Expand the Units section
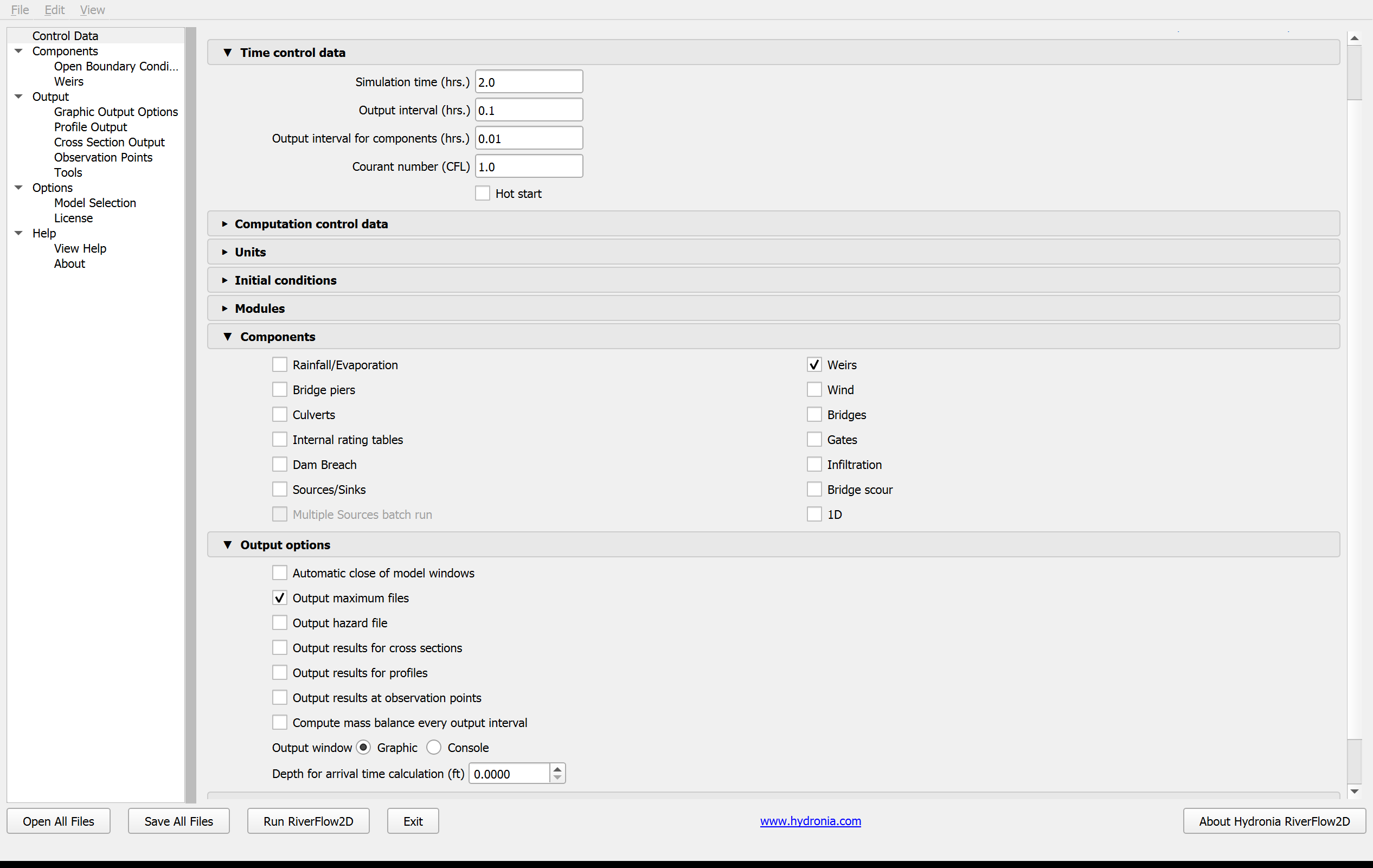The image size is (1373, 868). pos(224,252)
